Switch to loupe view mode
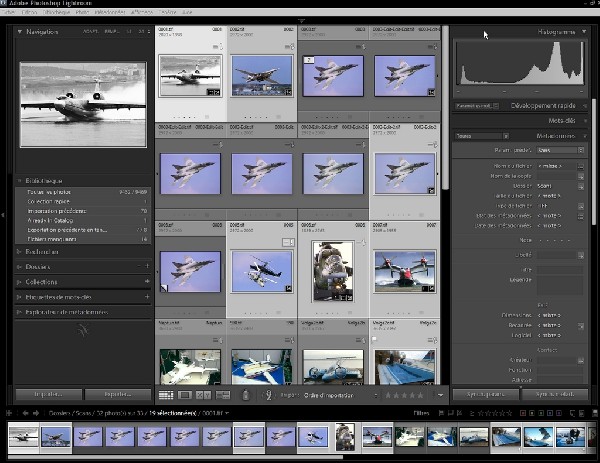 click(184, 395)
